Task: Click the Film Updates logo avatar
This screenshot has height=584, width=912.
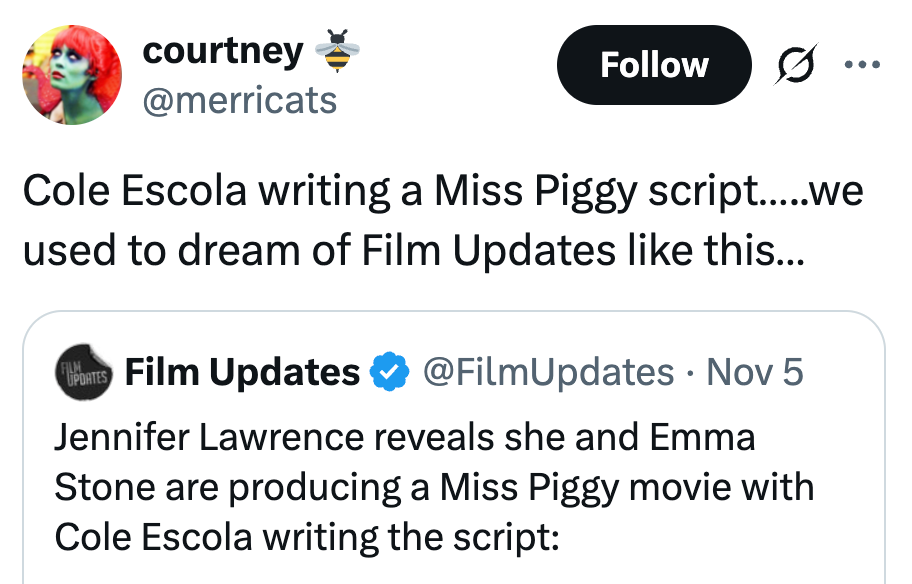Action: (x=80, y=372)
